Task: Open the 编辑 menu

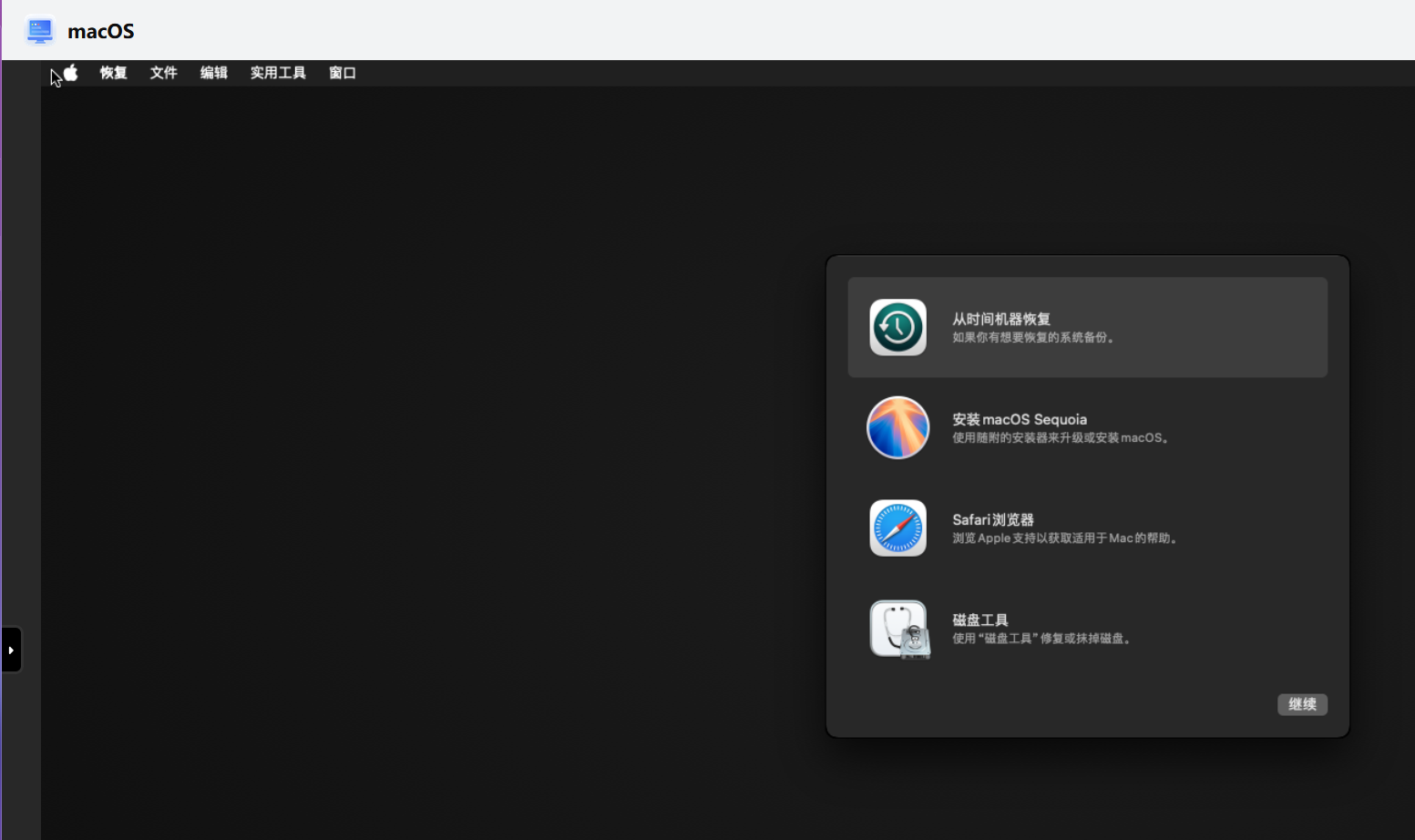Action: [213, 73]
